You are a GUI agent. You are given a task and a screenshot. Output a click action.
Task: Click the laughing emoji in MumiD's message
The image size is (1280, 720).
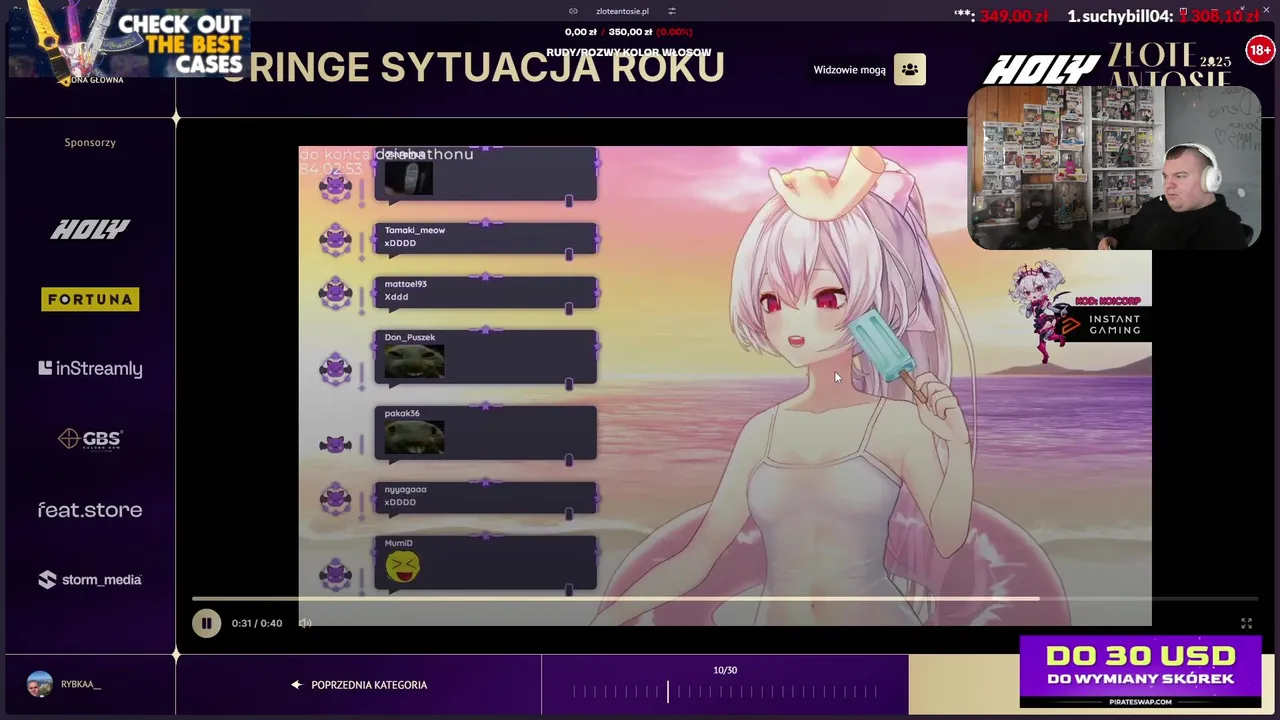pos(402,567)
